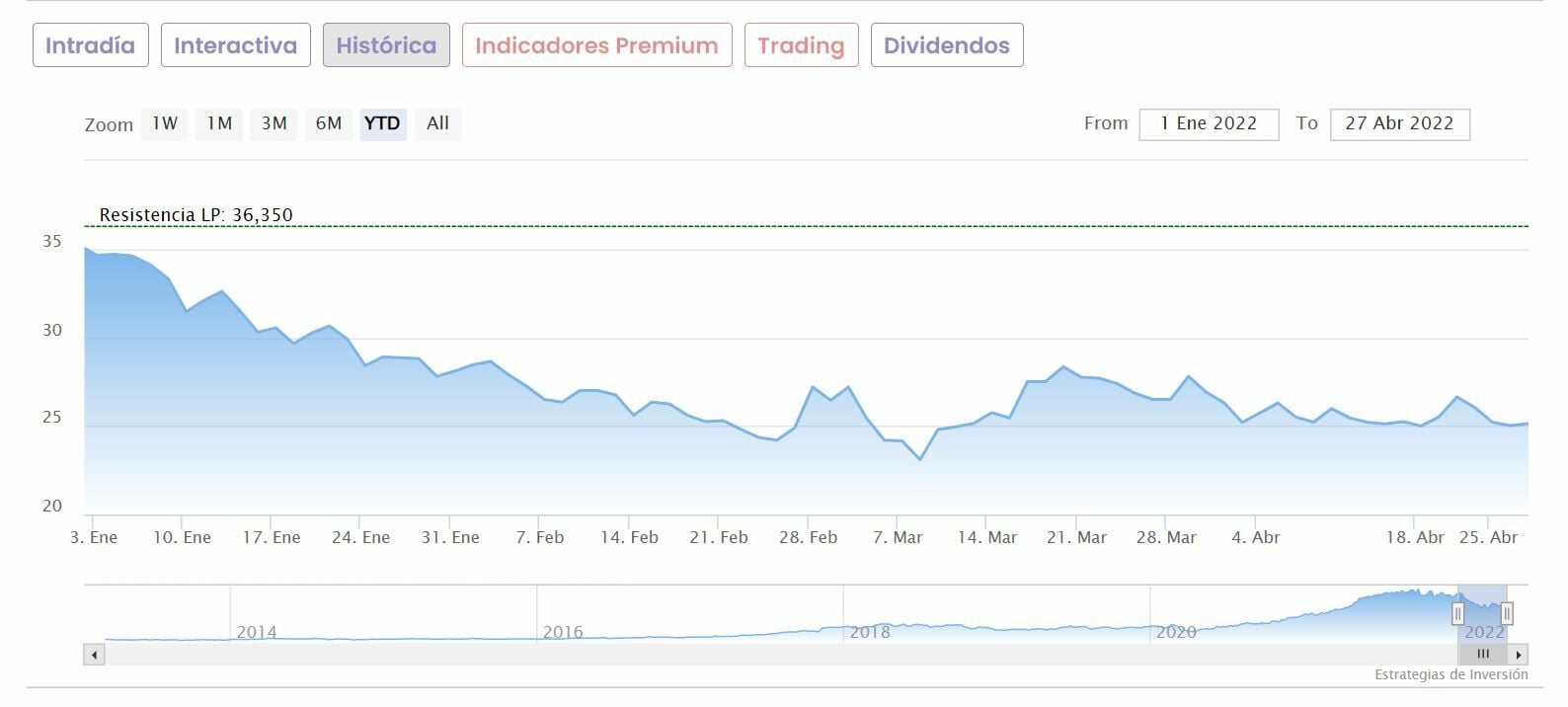
Task: Open the Estrategias de Inversión credit link
Action: [1450, 674]
